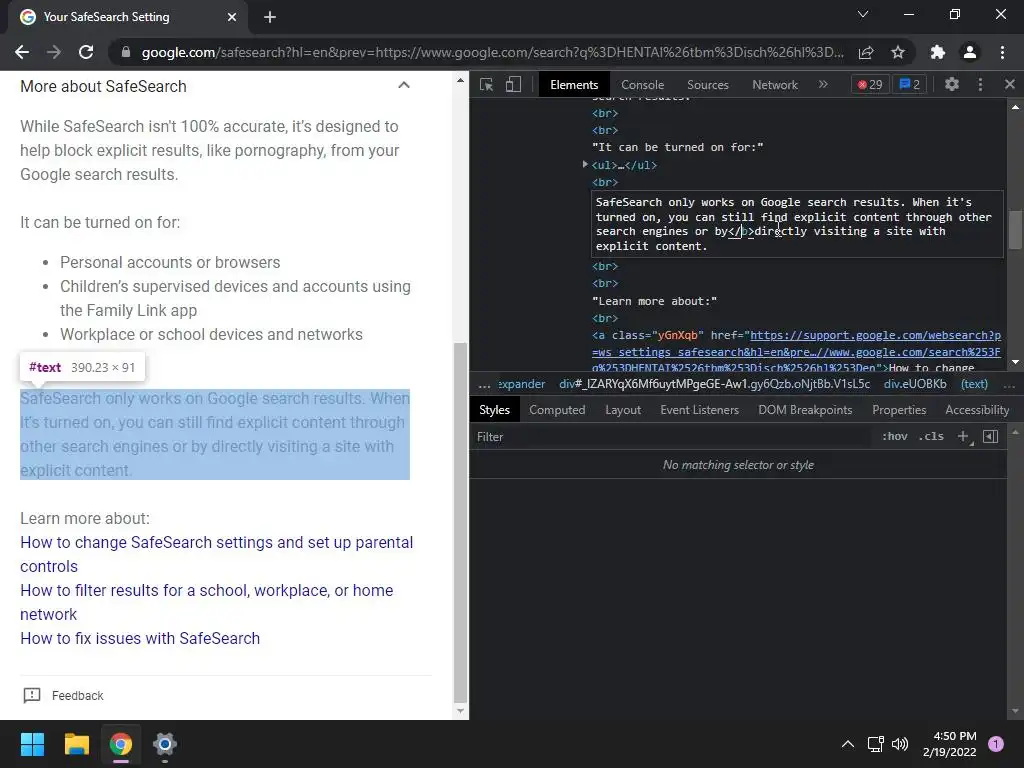The image size is (1024, 768).
Task: Open the Network tab
Action: click(775, 85)
